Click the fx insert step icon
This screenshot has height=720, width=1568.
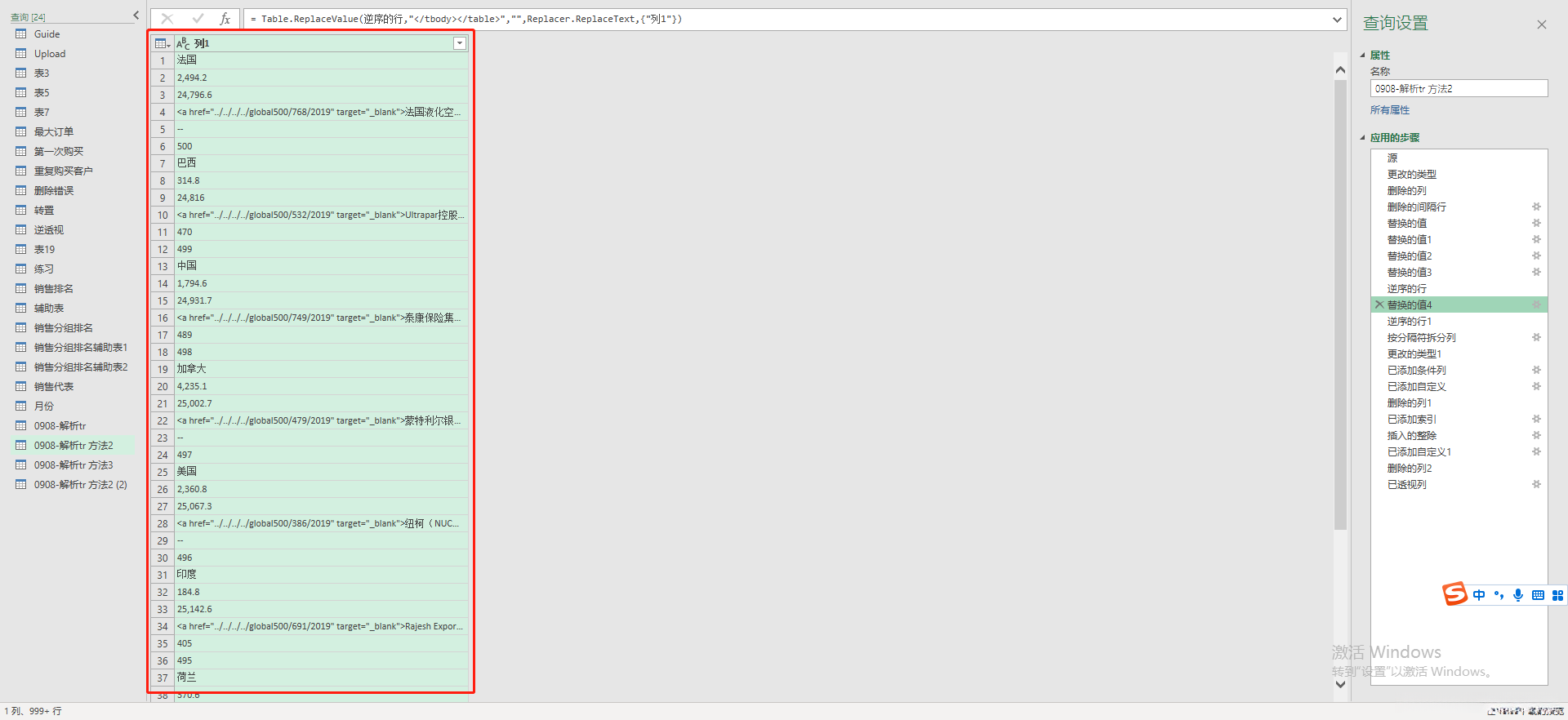(225, 19)
